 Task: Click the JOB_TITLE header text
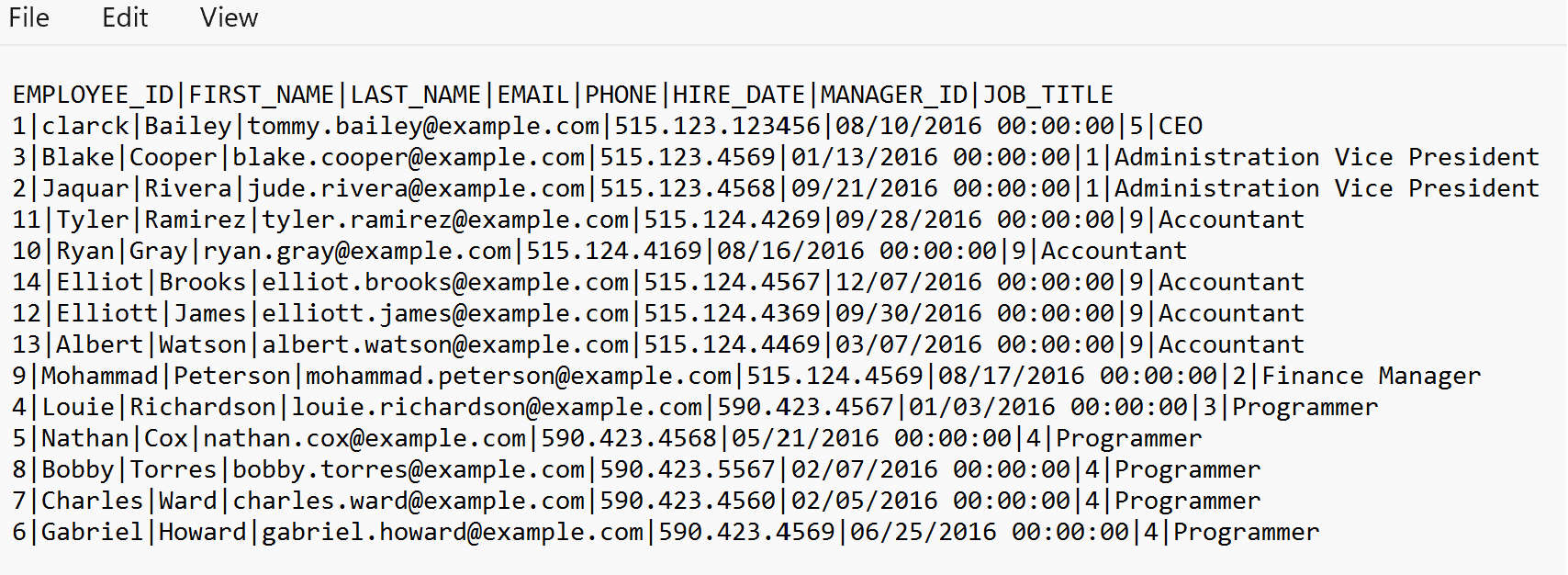pos(1048,95)
